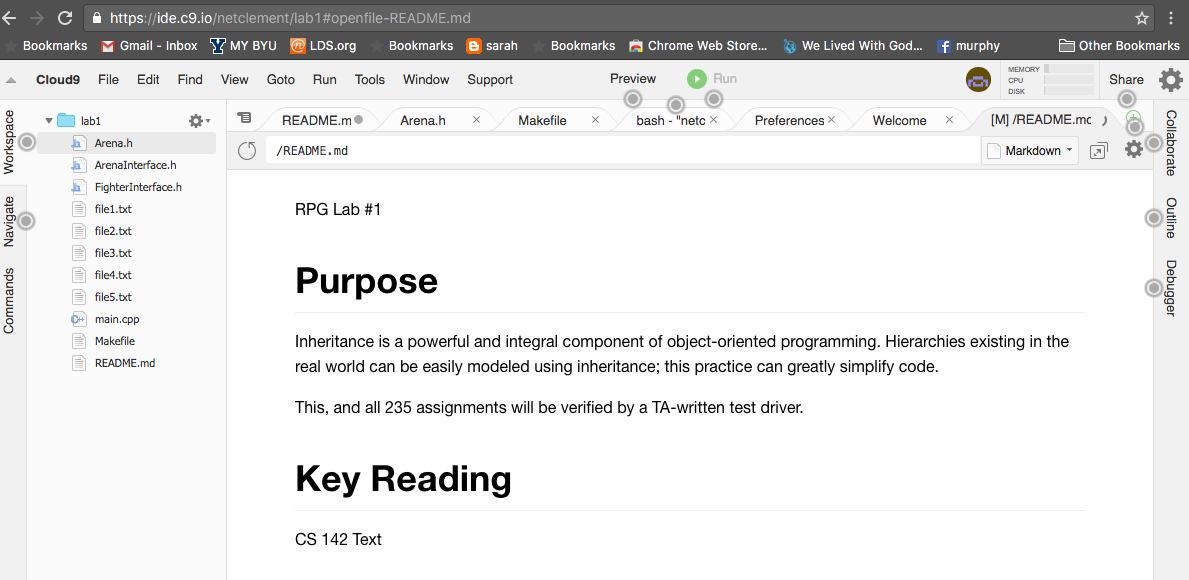
Task: Click the browser forward arrow
Action: (37, 17)
